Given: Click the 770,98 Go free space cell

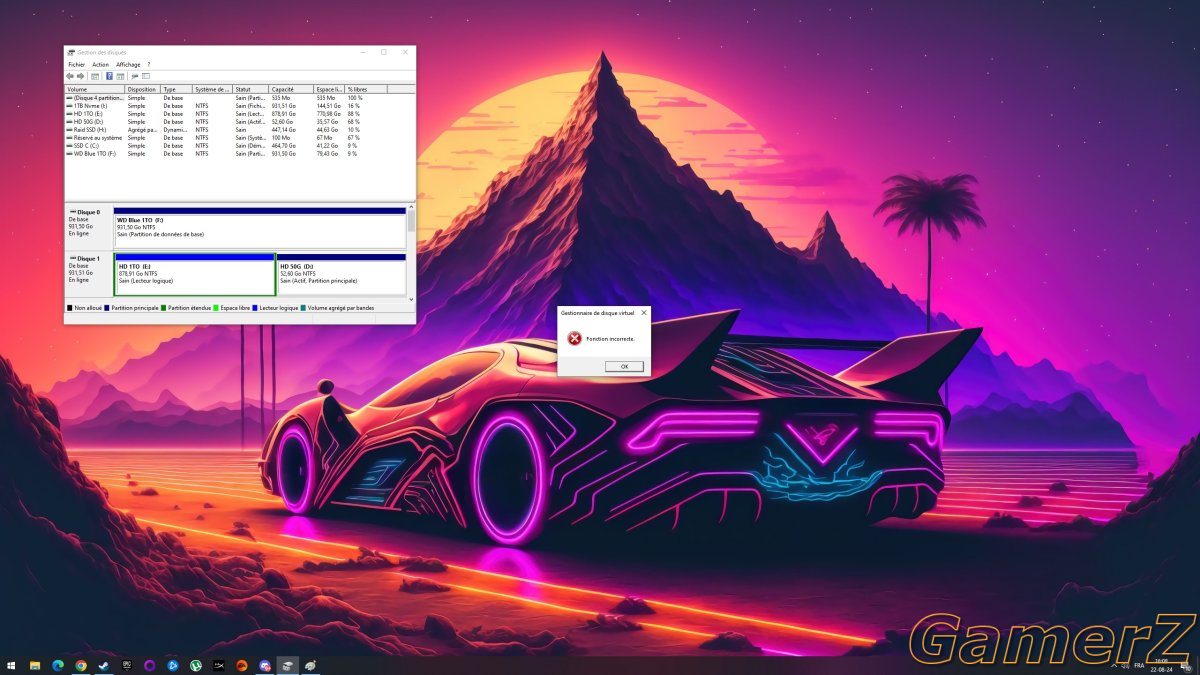Looking at the screenshot, I should [x=329, y=114].
